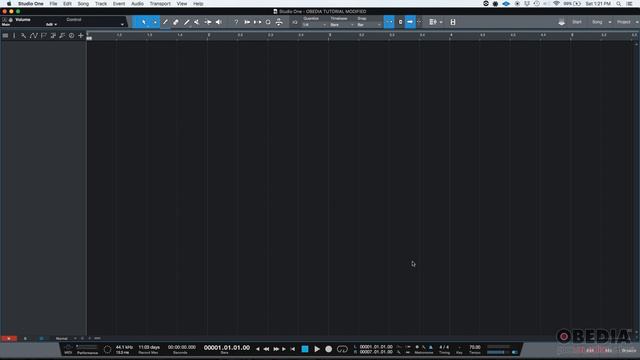Toggle loop mode in transport
This screenshot has width=640, height=360.
[x=342, y=349]
